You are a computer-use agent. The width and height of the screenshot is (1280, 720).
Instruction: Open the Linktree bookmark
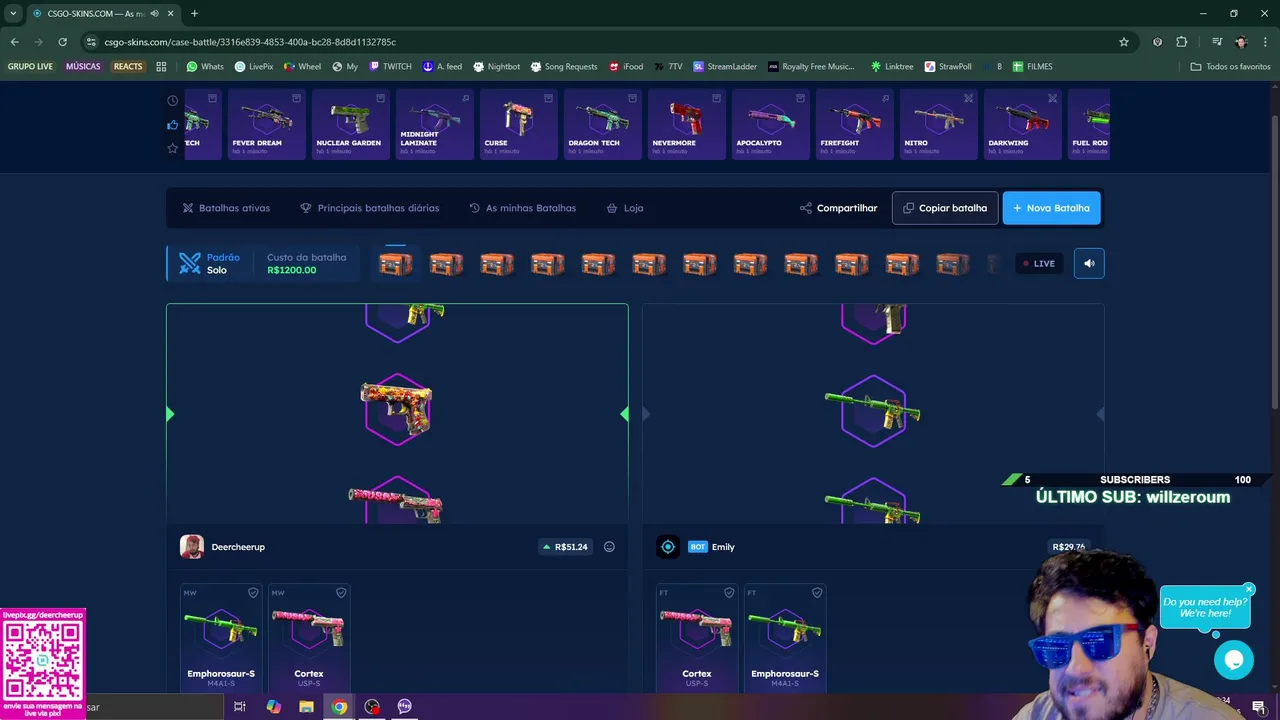tap(892, 67)
